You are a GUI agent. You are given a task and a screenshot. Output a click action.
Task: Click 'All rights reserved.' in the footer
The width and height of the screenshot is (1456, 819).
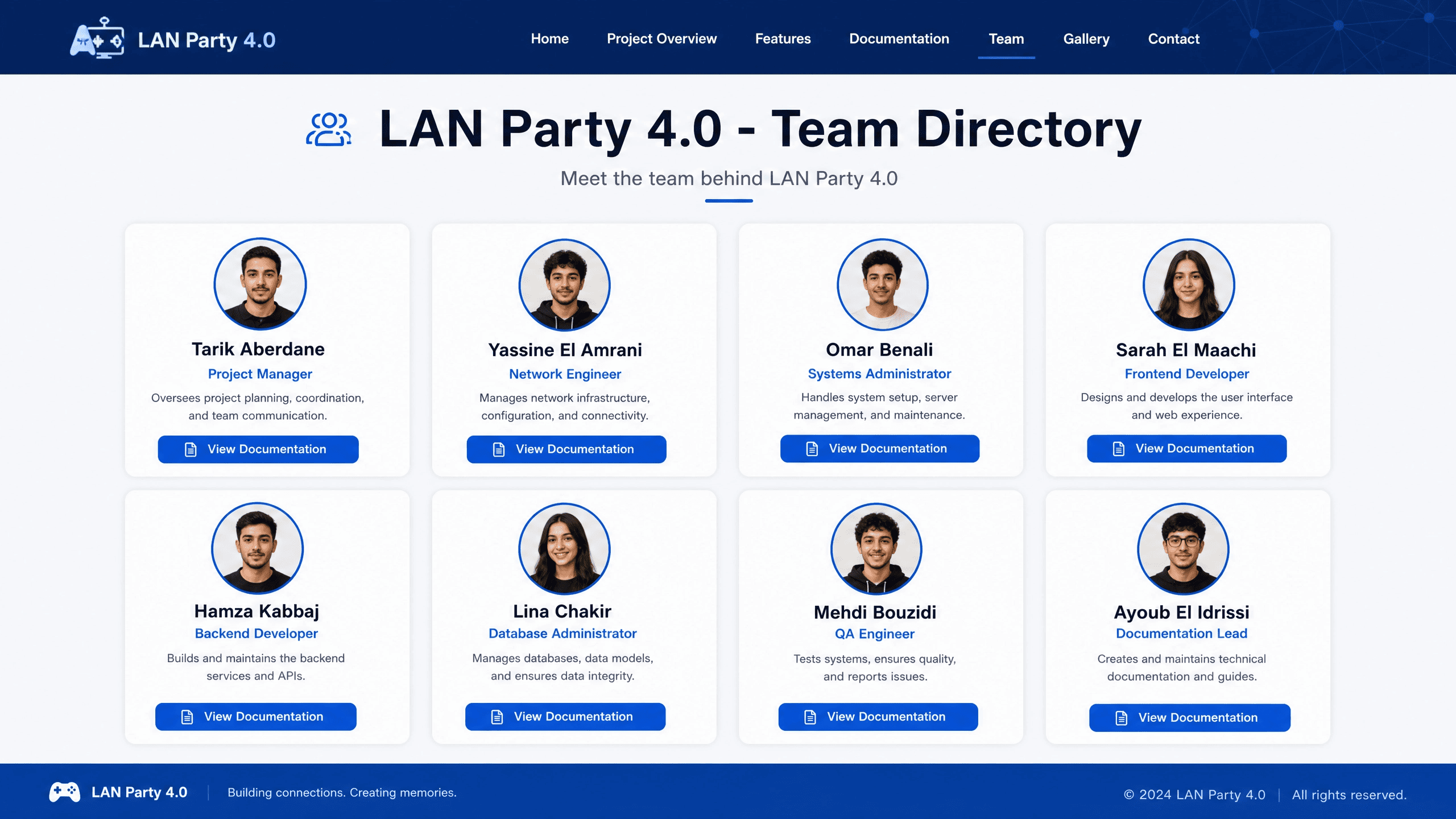pos(1349,795)
